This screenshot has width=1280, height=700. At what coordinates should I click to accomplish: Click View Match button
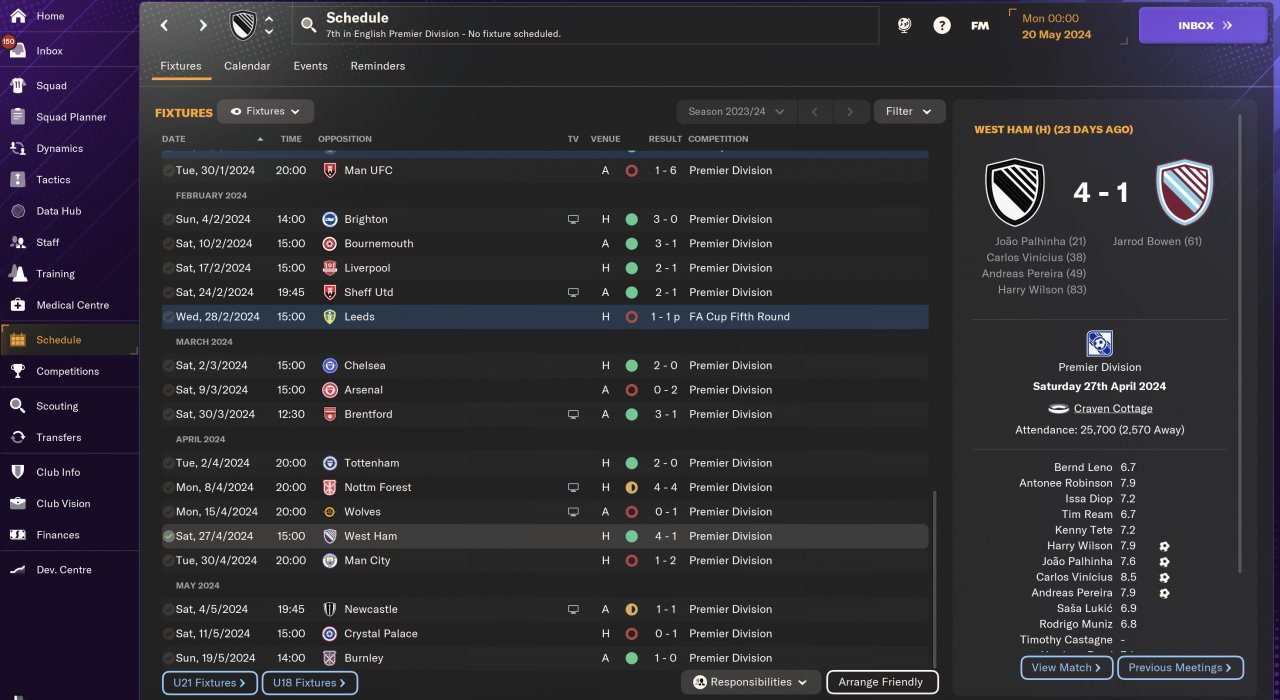click(x=1066, y=667)
